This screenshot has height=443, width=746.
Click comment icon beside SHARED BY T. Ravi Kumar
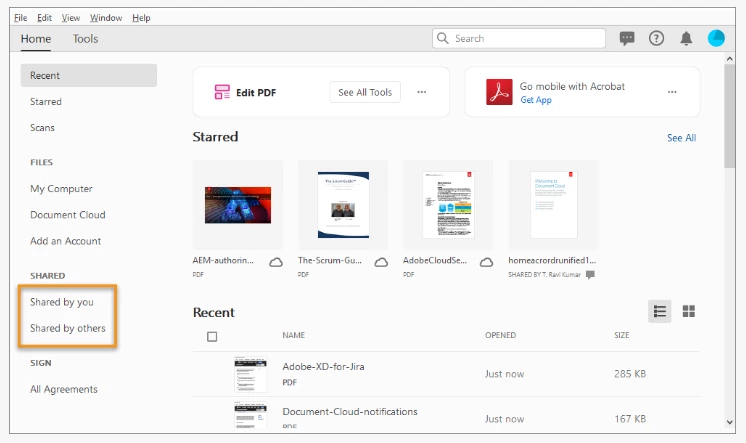pos(590,275)
